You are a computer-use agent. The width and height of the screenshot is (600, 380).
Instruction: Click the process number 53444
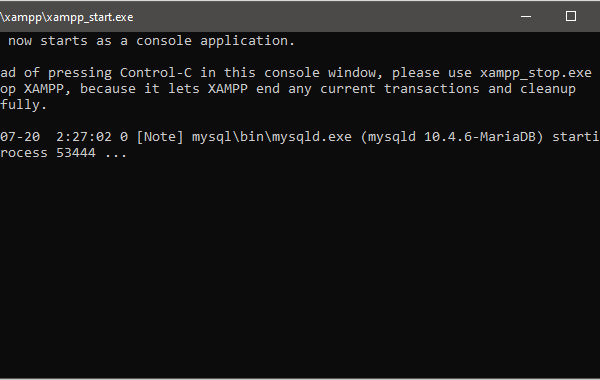tap(76, 153)
